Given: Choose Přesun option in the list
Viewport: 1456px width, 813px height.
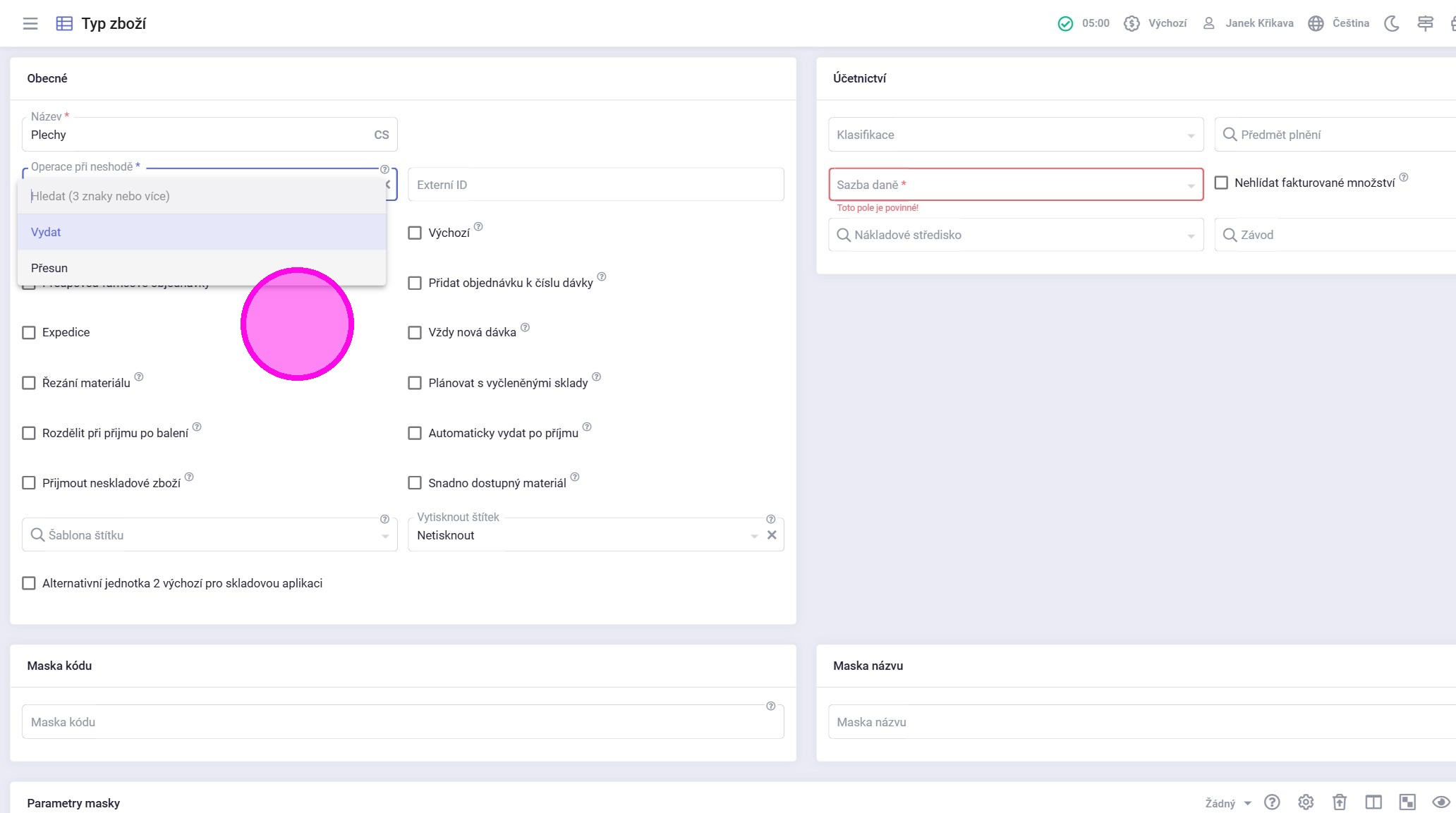Looking at the screenshot, I should coord(201,268).
